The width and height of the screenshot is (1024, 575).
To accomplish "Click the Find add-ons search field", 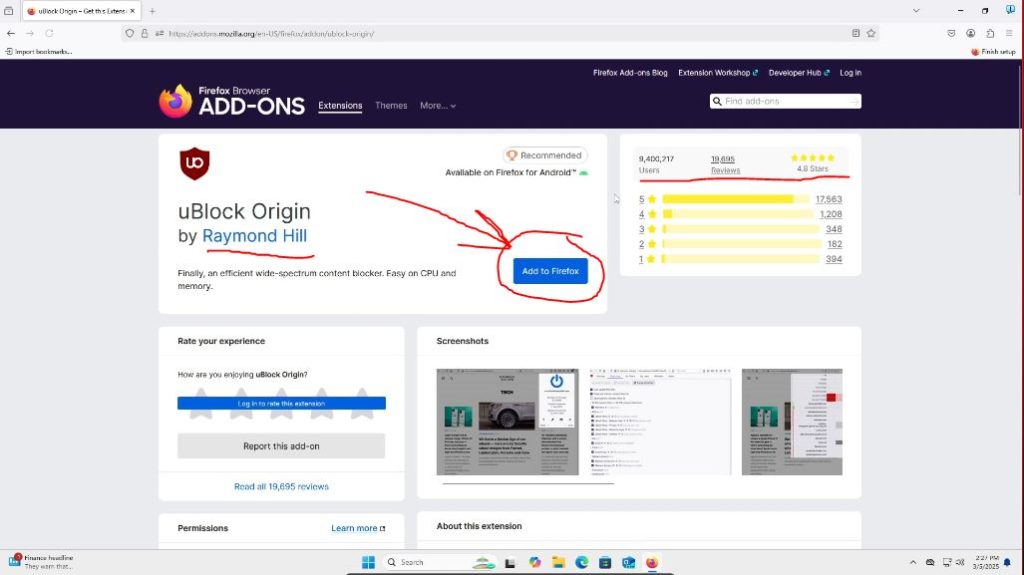I will [x=786, y=101].
